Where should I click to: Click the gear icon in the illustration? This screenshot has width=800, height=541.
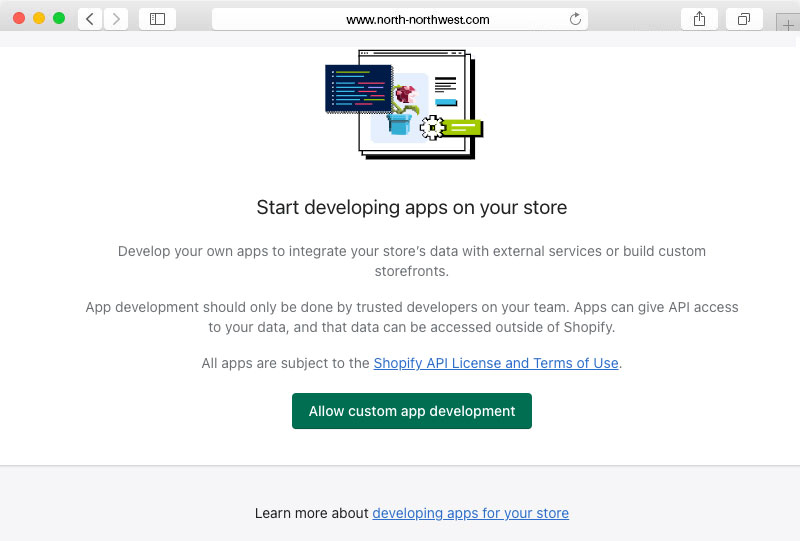432,127
